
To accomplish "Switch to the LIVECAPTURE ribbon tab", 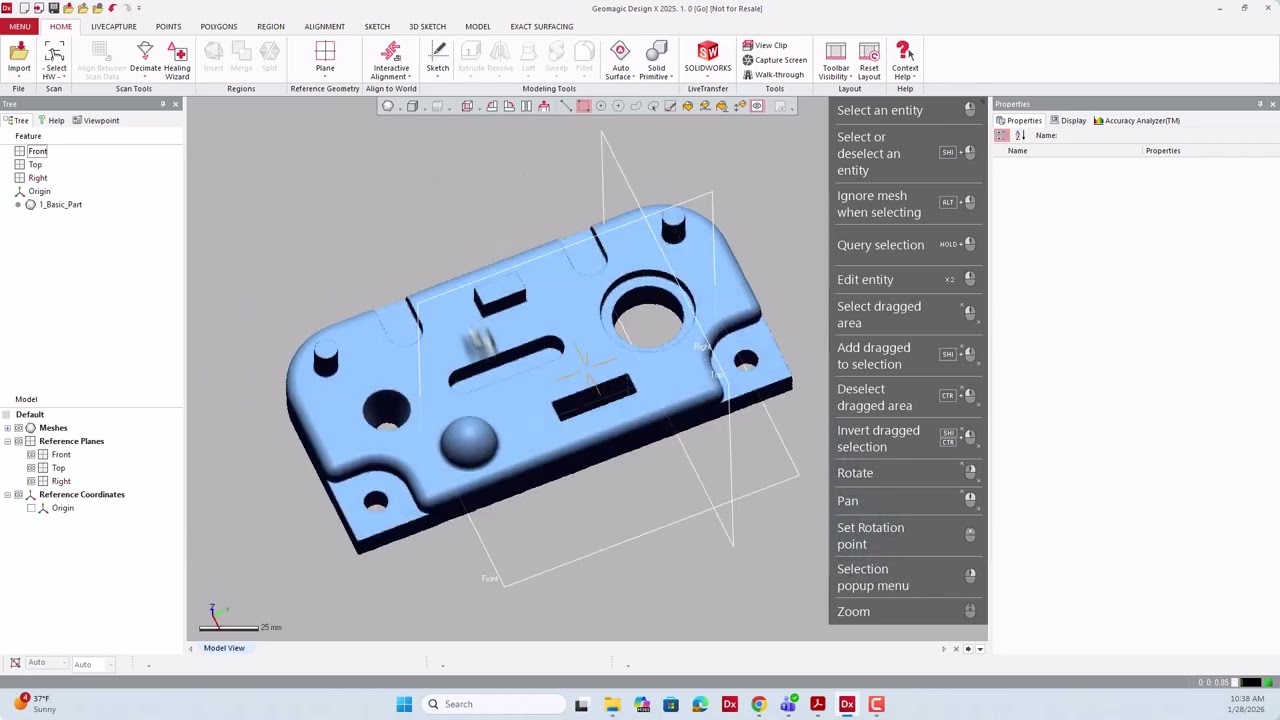I will point(114,27).
